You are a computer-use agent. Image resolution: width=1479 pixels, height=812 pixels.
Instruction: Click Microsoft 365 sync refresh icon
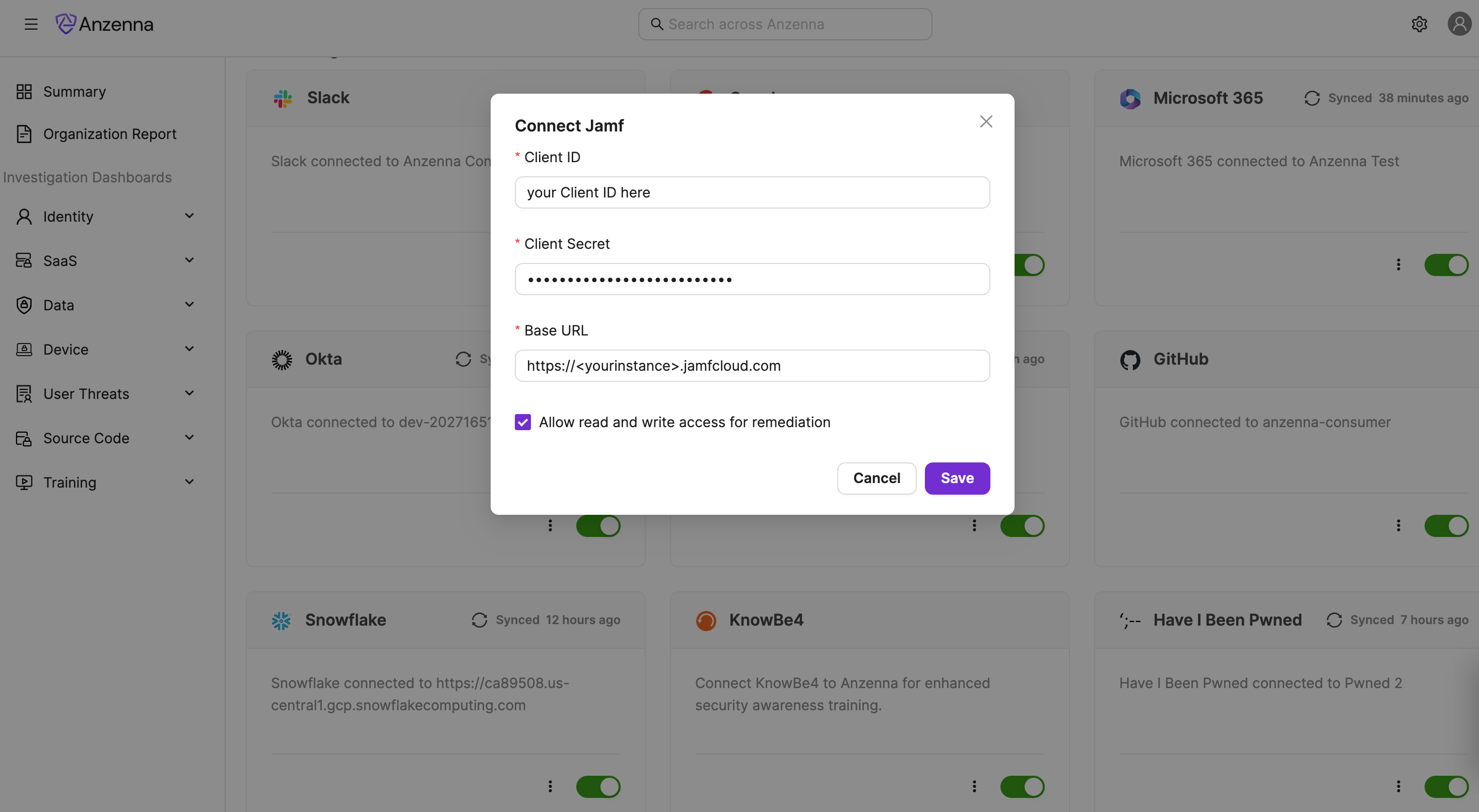1312,98
